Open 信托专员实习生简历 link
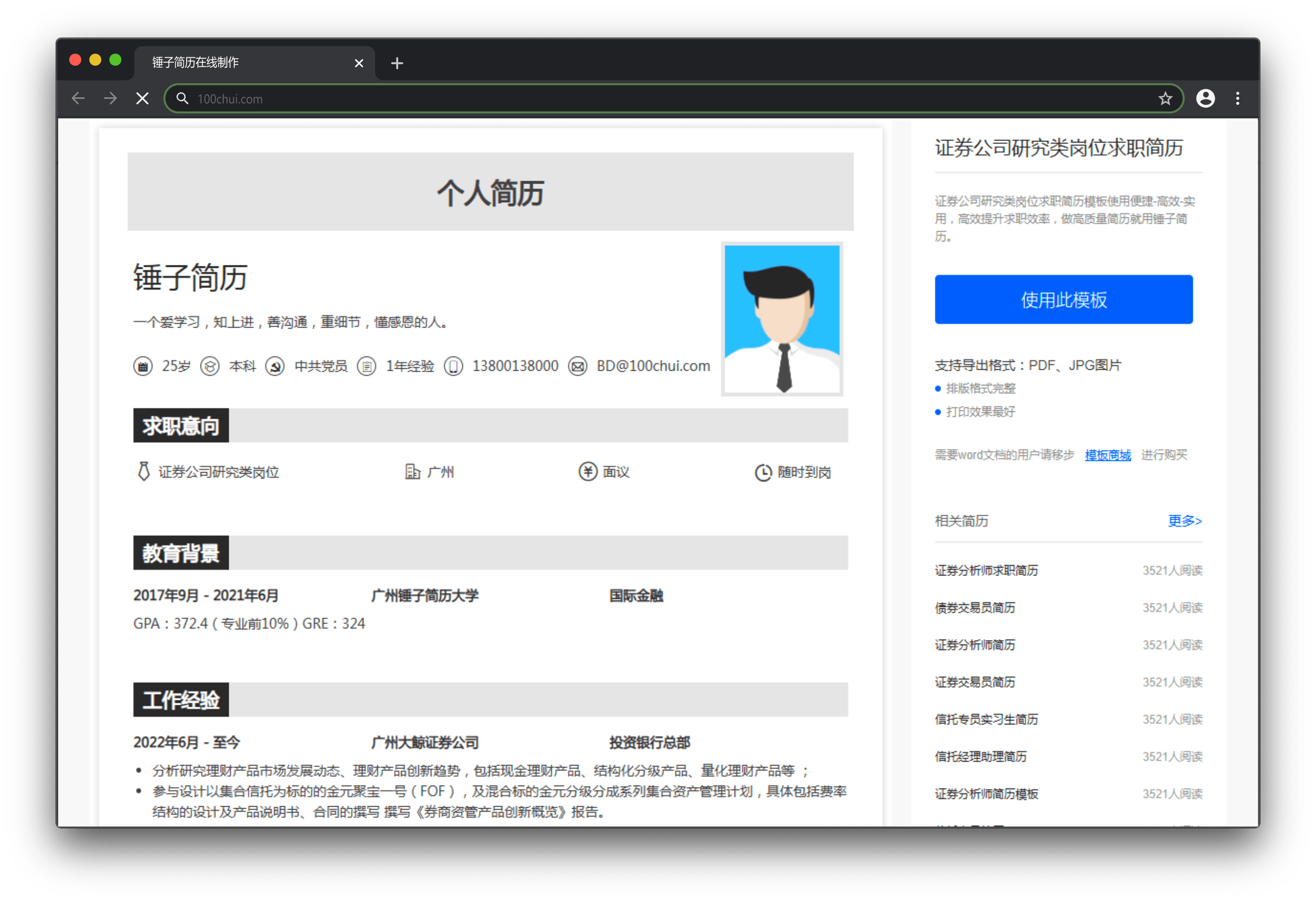 (x=986, y=719)
